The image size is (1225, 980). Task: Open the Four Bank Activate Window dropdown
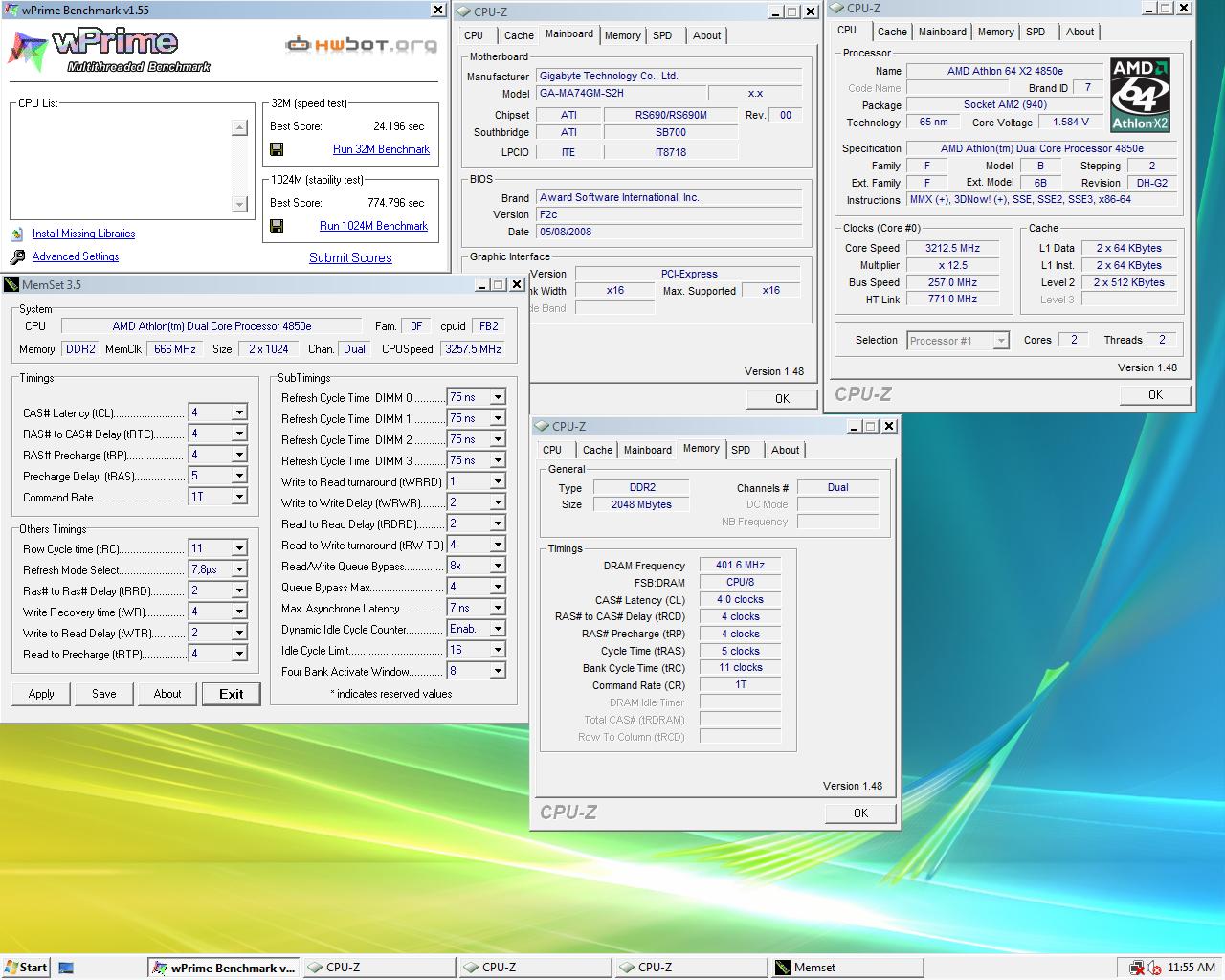(498, 671)
